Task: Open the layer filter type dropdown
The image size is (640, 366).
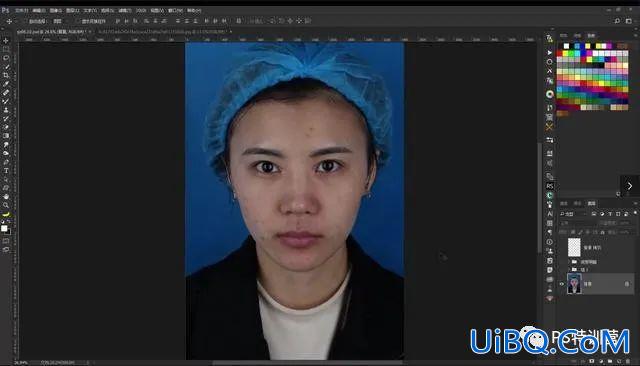Action: click(x=573, y=214)
